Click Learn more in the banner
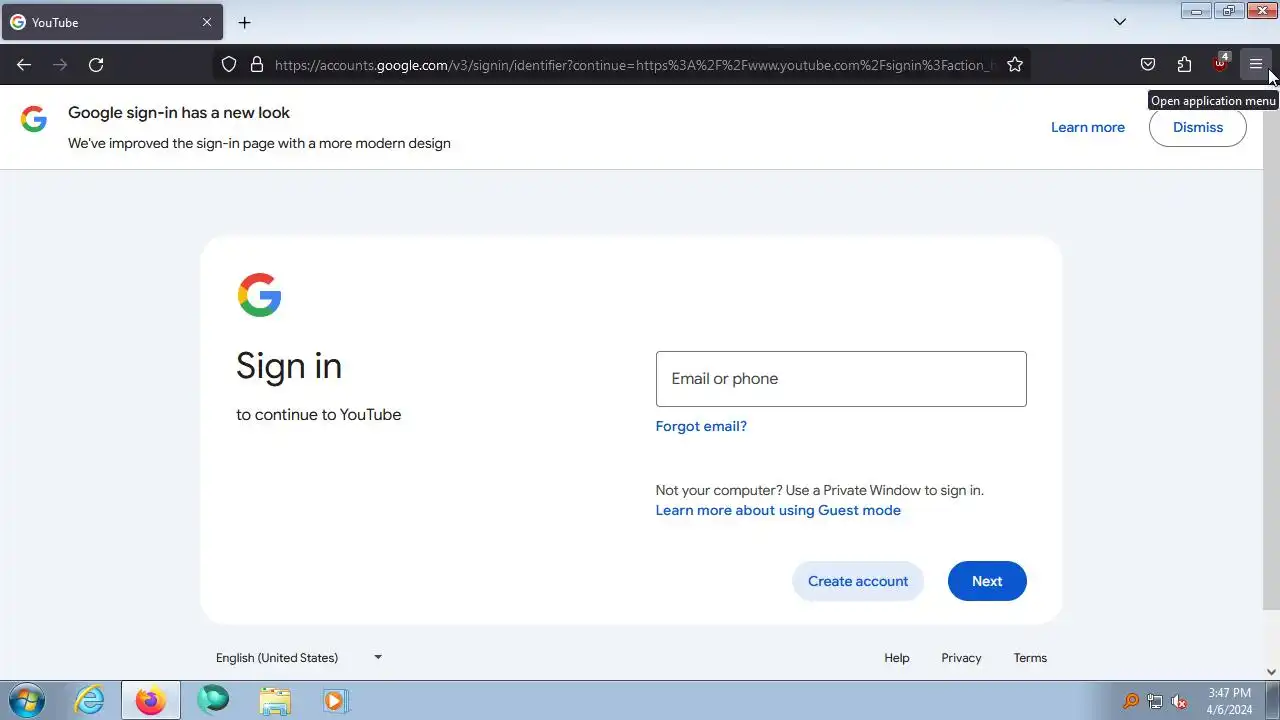1280x720 pixels. click(1088, 127)
